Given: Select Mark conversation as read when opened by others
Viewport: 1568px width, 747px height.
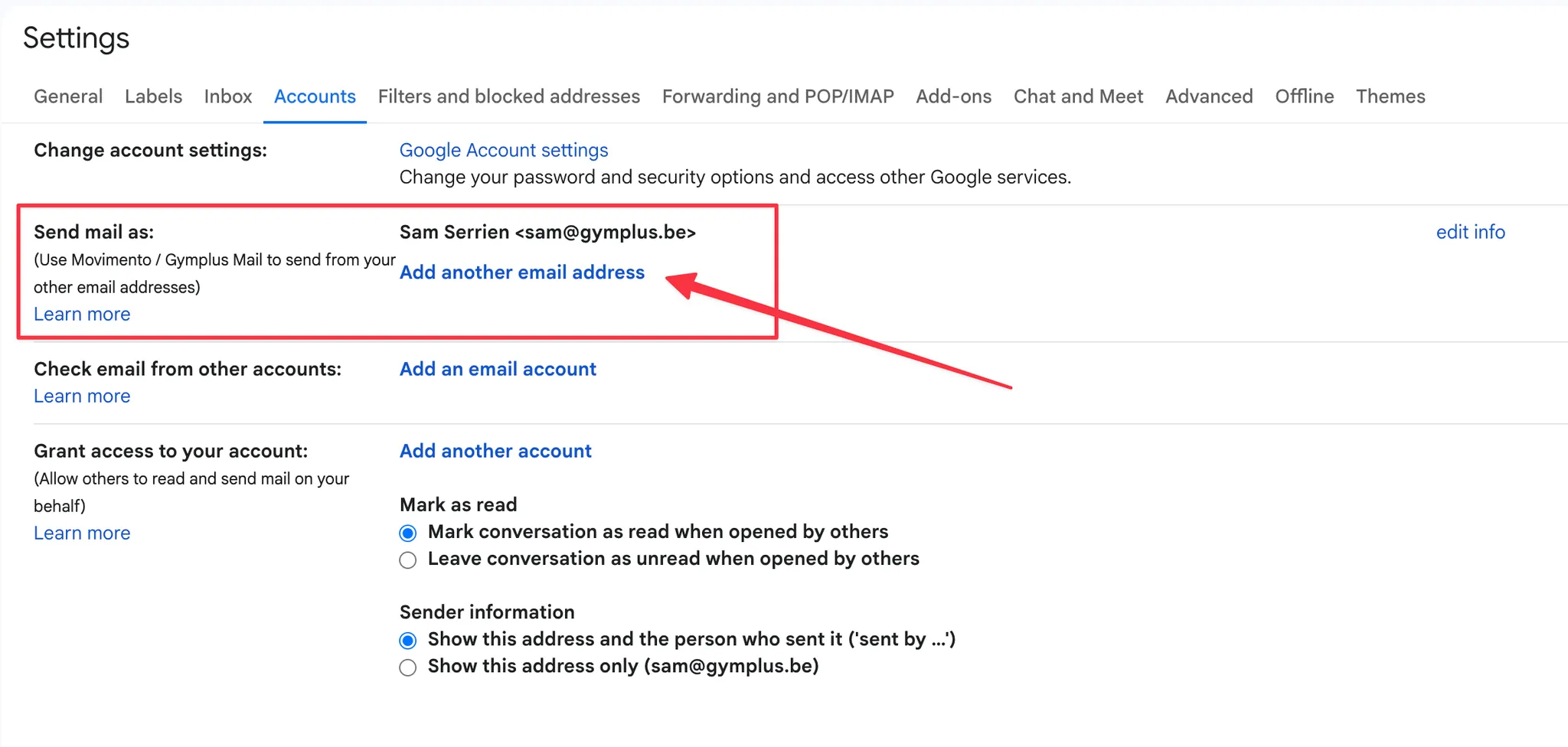Looking at the screenshot, I should click(408, 533).
